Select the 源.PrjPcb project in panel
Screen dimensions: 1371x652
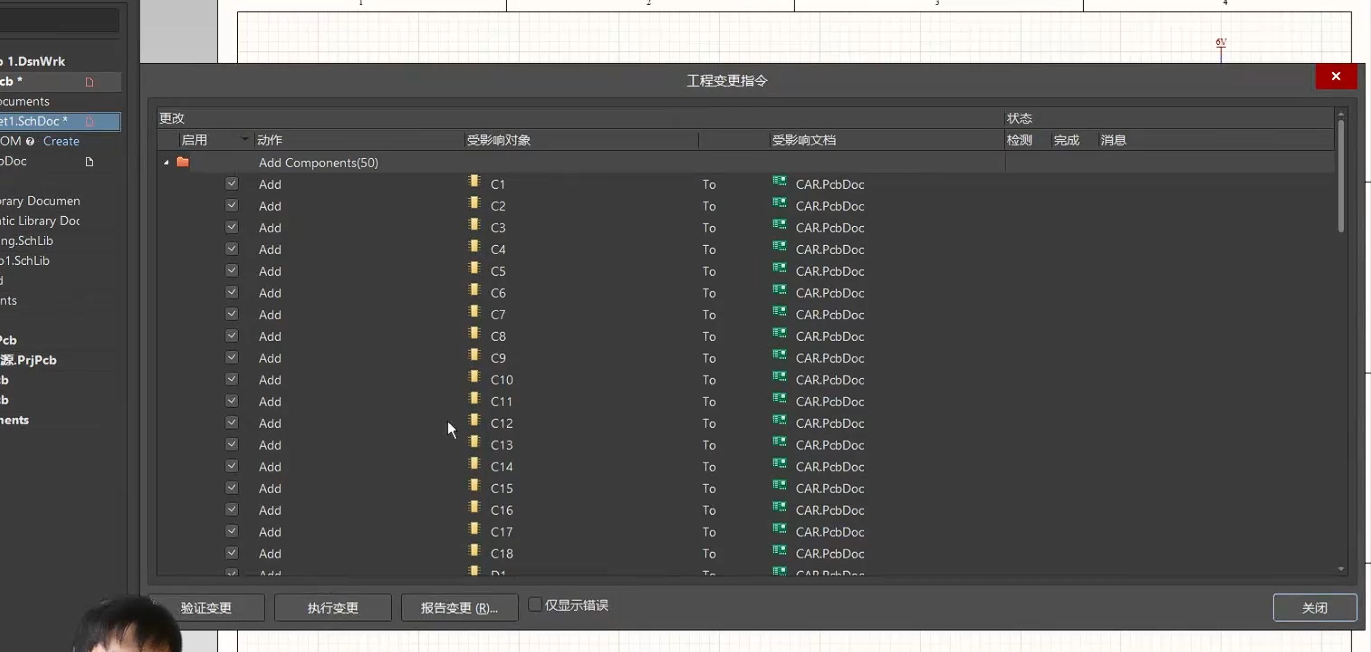[28, 360]
